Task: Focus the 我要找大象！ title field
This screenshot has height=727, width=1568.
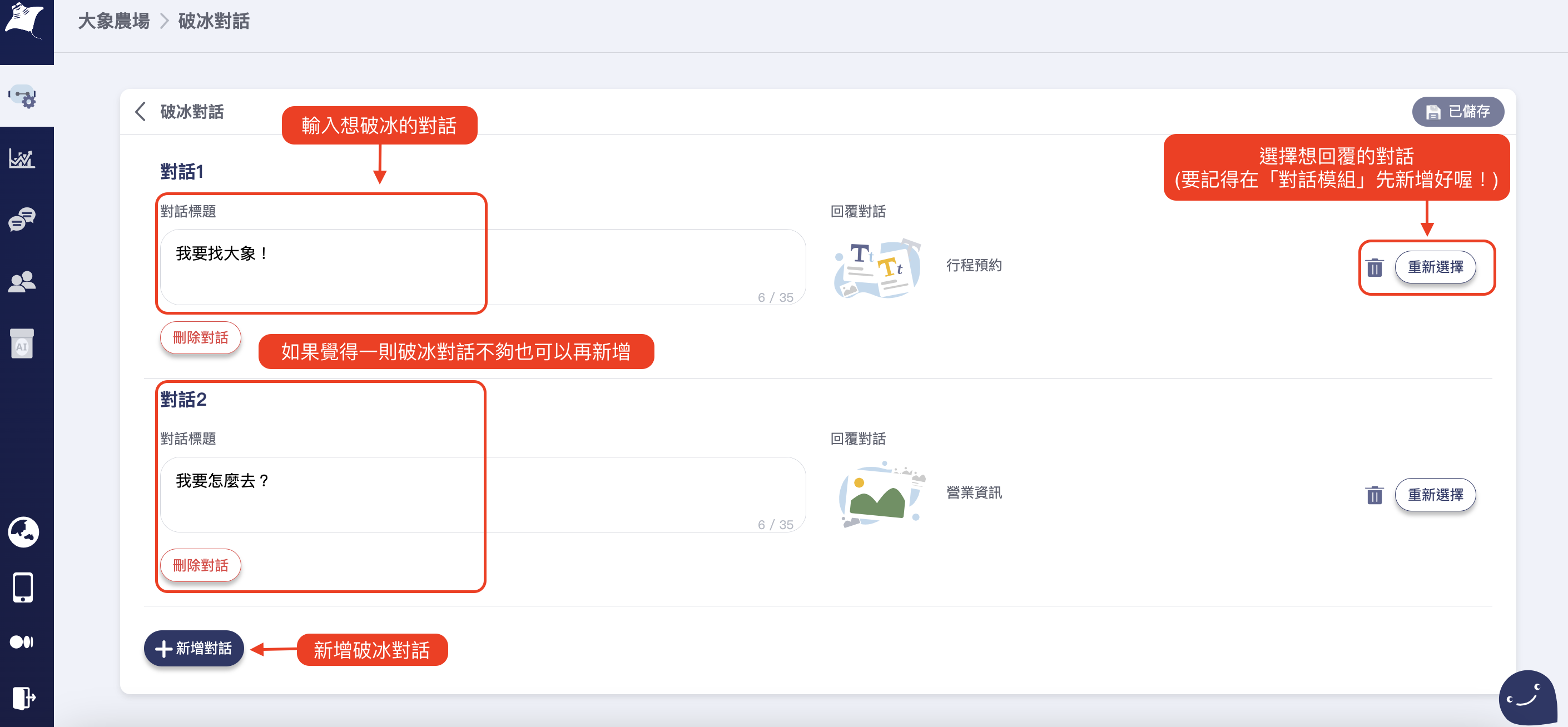Action: [483, 267]
